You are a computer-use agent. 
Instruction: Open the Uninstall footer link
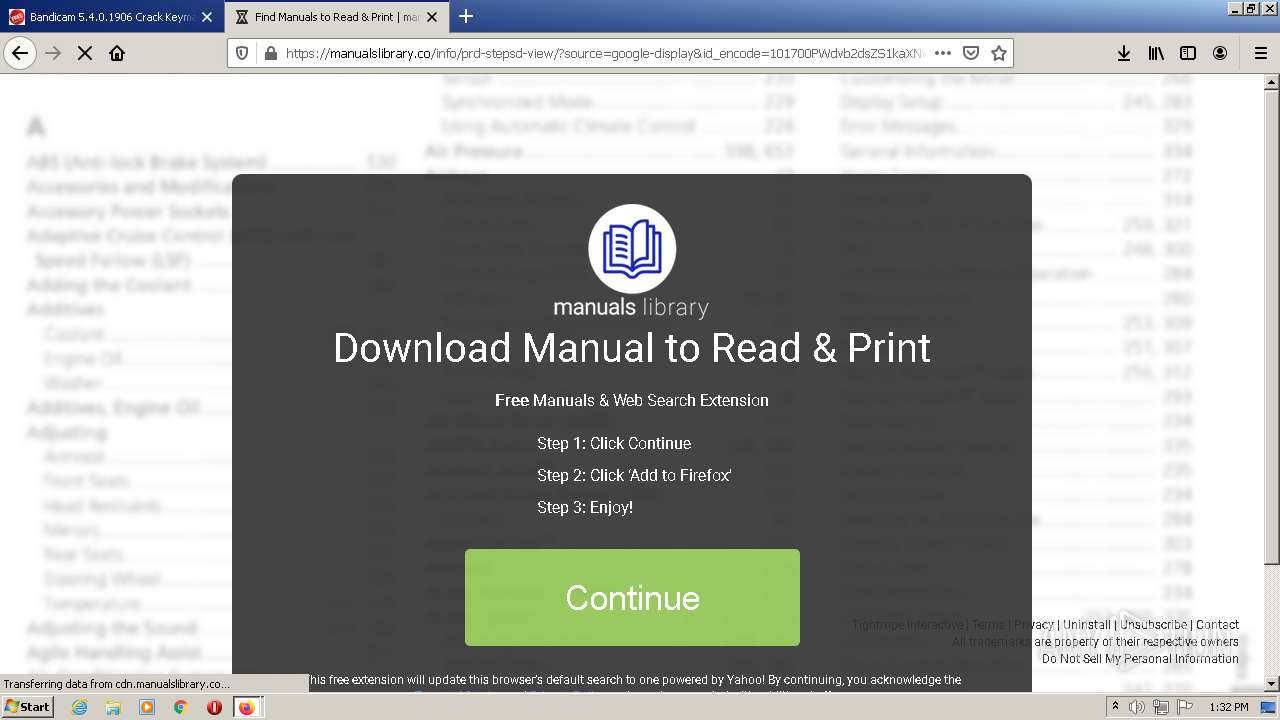[1087, 625]
